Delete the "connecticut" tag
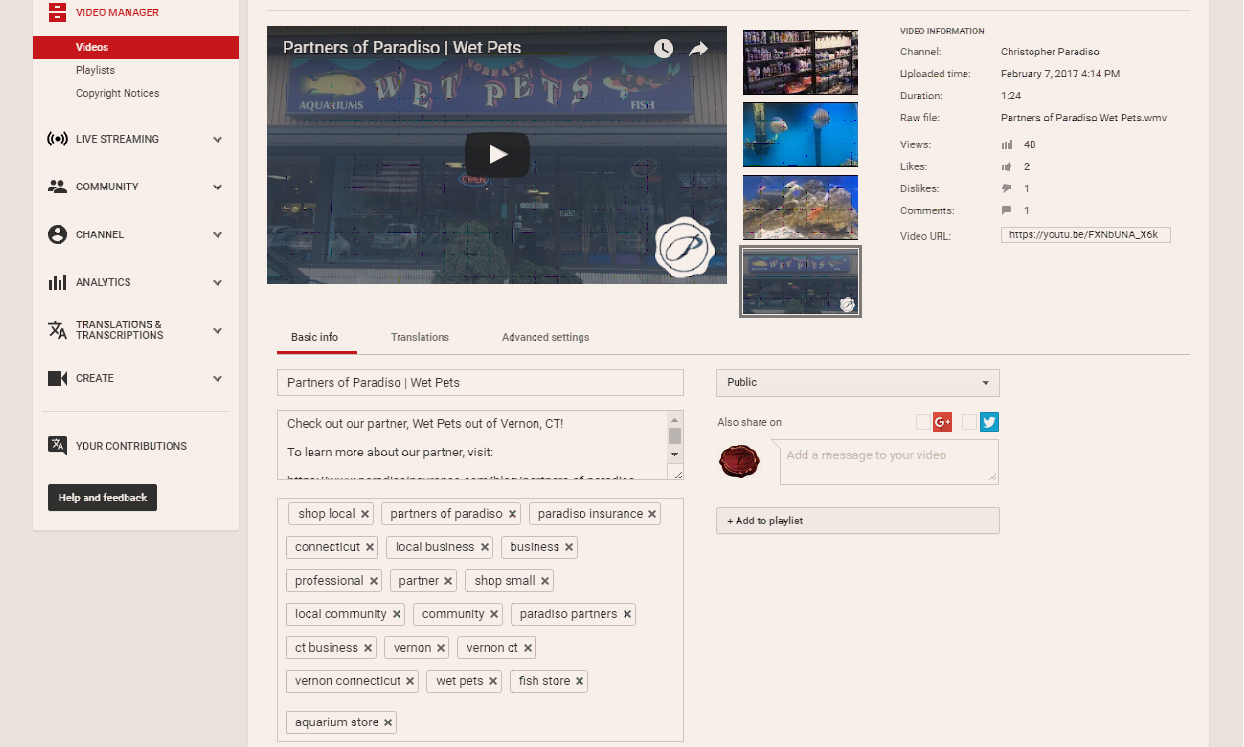 point(370,547)
